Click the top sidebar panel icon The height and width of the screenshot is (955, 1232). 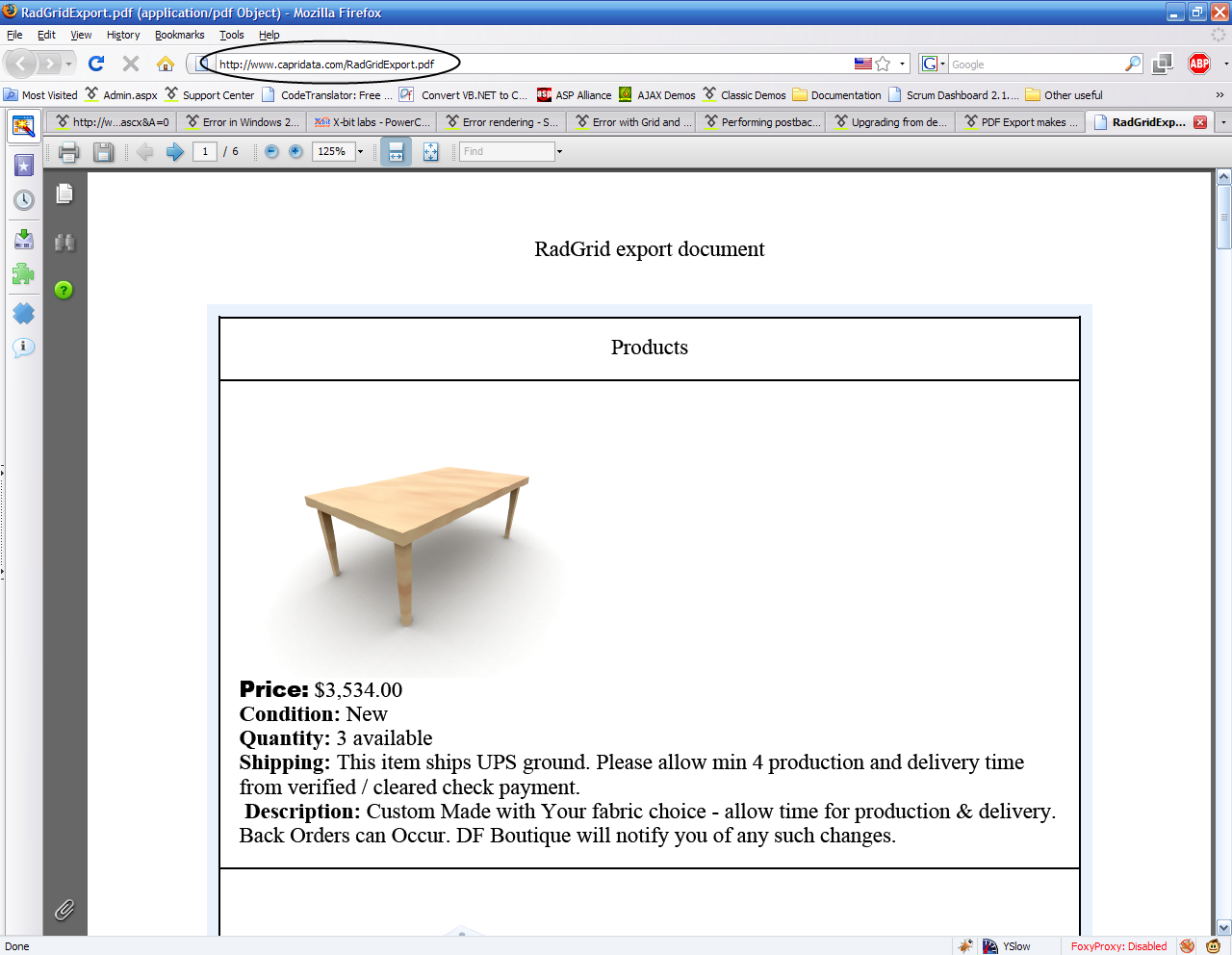tap(24, 125)
